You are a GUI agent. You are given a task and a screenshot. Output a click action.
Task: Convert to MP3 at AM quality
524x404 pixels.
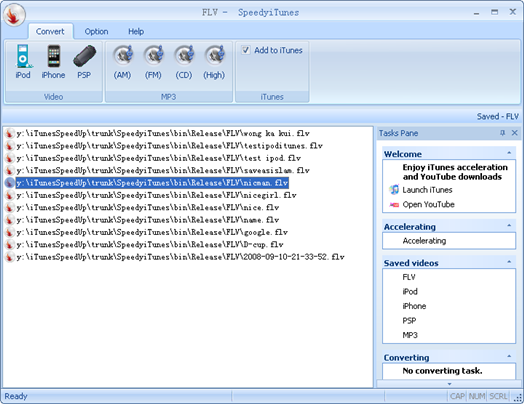tap(122, 62)
